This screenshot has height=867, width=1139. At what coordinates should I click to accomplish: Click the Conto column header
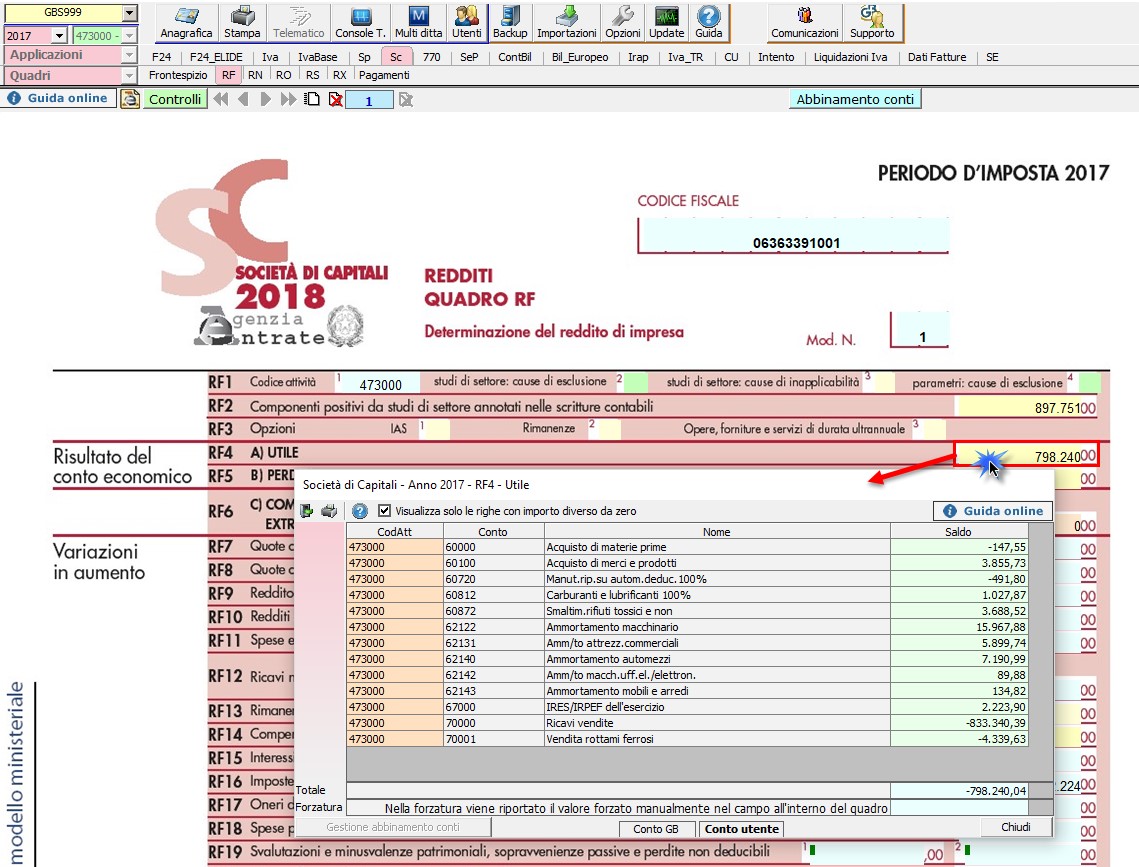pyautogui.click(x=493, y=532)
